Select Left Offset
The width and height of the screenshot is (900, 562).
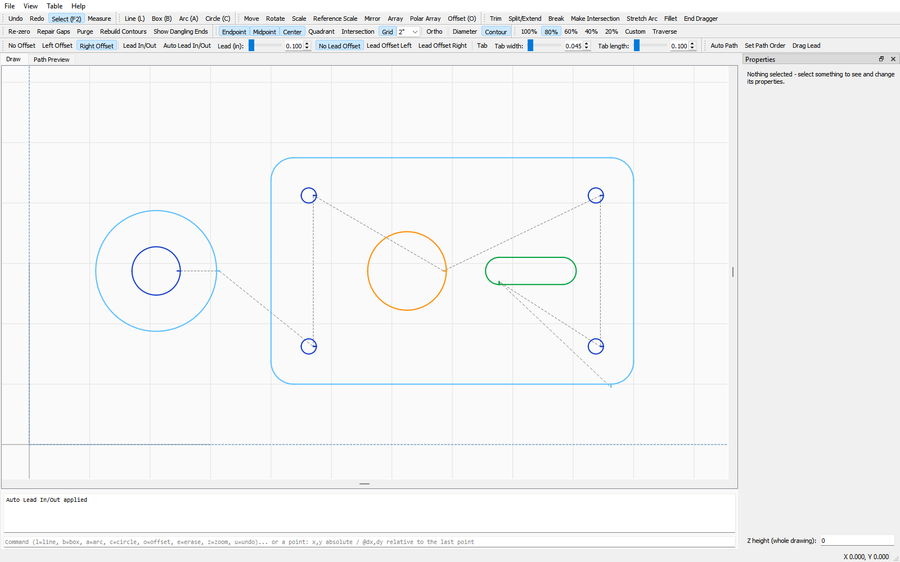[x=57, y=45]
